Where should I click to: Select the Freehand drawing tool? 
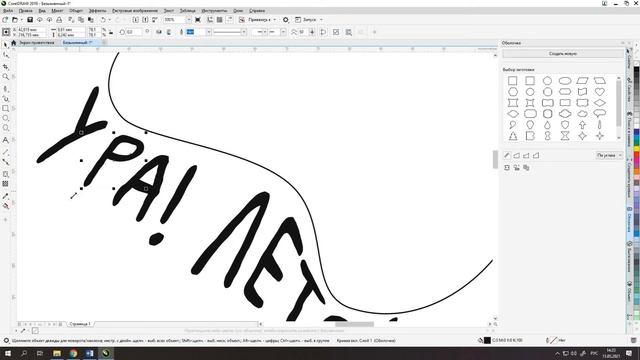click(x=5, y=88)
